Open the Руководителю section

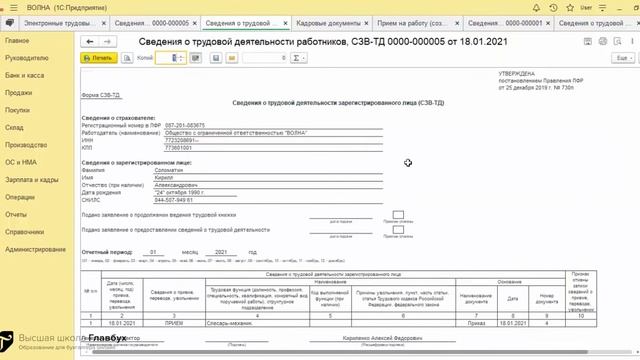(x=27, y=58)
